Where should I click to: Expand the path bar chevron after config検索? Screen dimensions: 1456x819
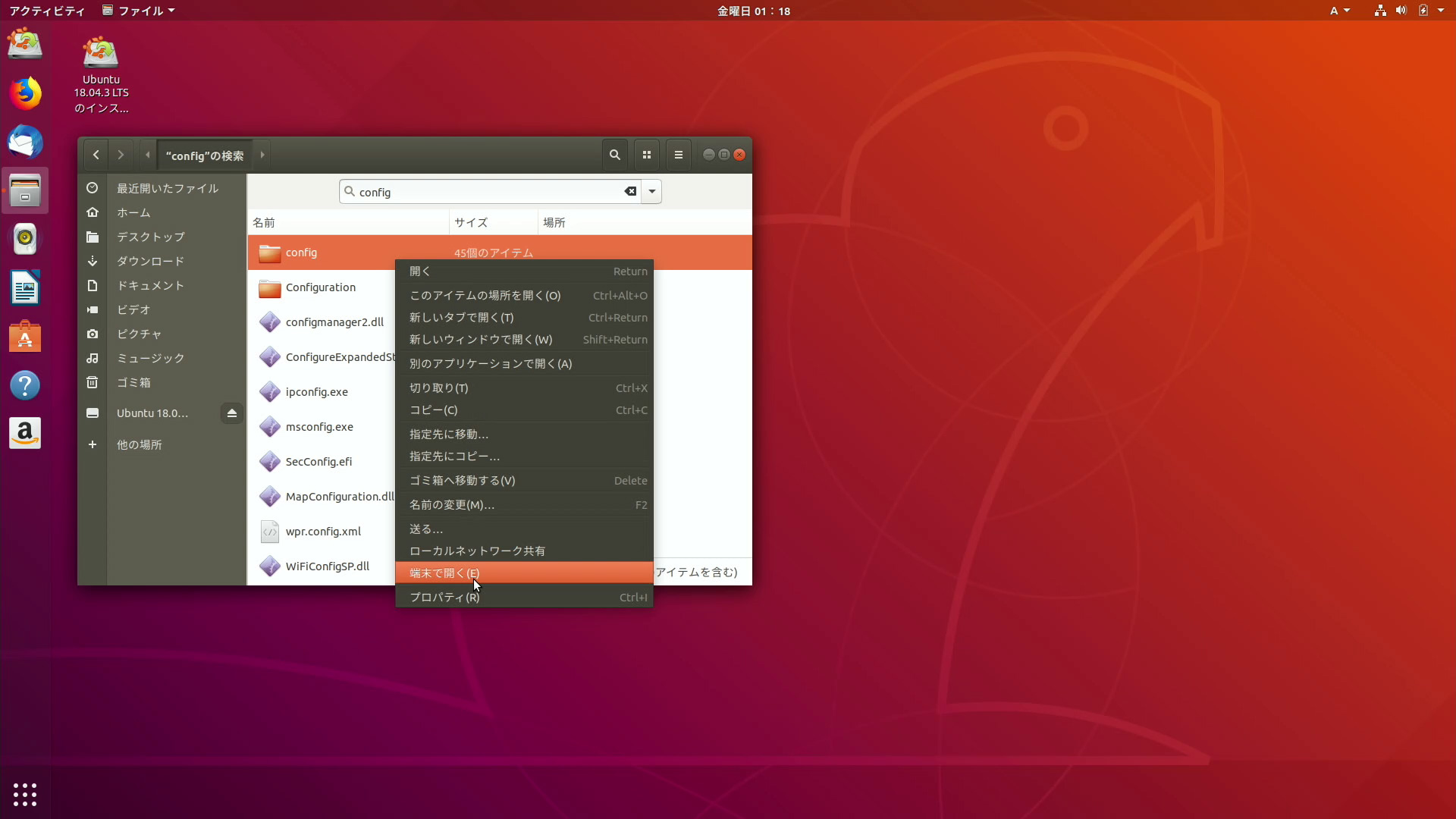coord(262,154)
